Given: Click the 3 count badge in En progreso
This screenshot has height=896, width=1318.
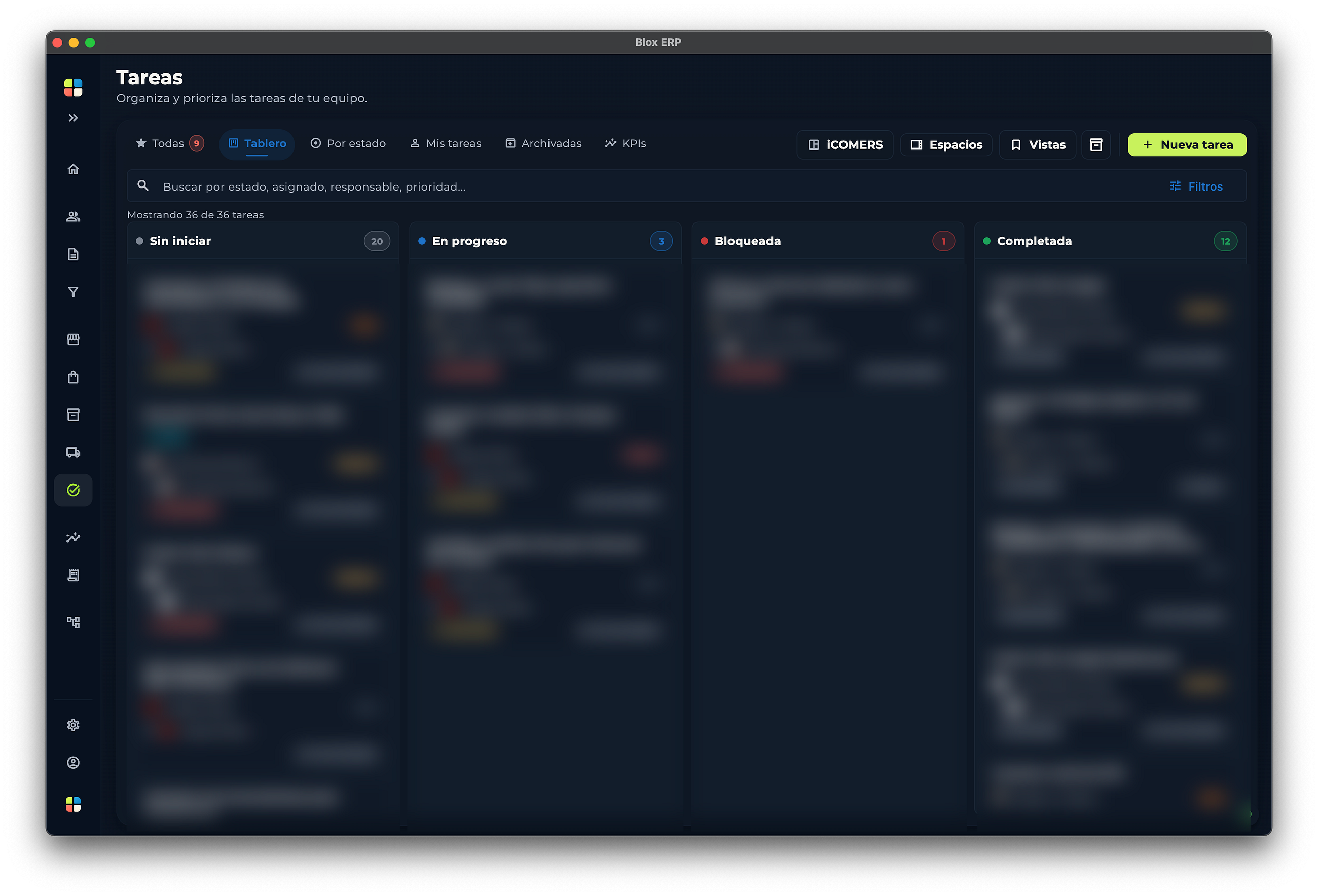Looking at the screenshot, I should coord(661,241).
